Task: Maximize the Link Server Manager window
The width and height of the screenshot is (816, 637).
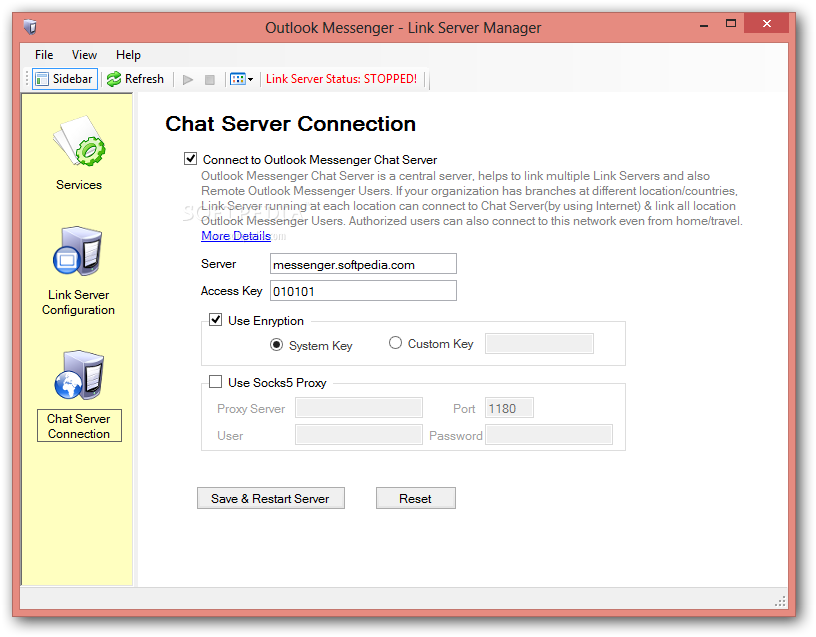Action: tap(731, 23)
